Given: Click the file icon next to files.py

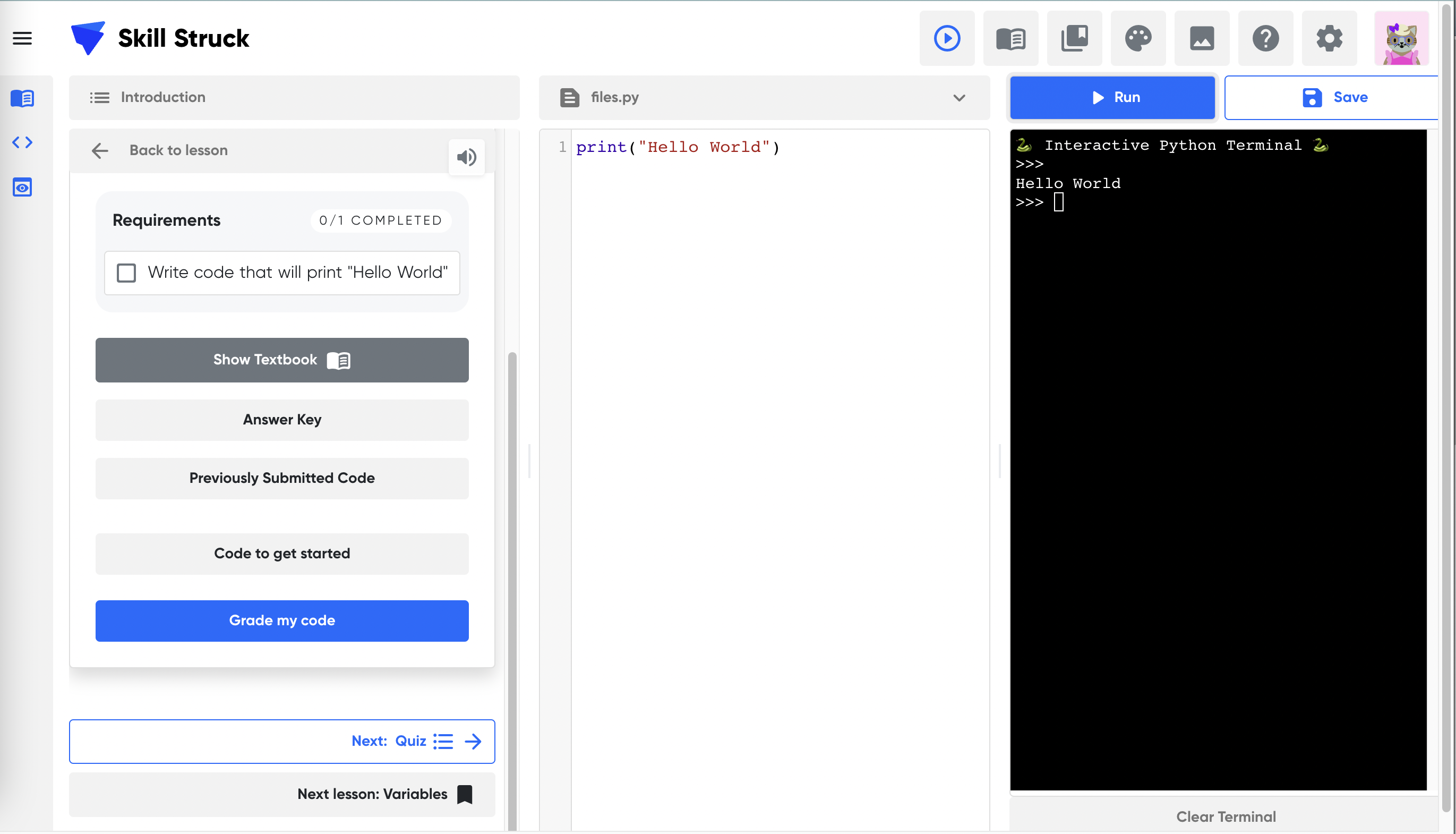Looking at the screenshot, I should 569,97.
